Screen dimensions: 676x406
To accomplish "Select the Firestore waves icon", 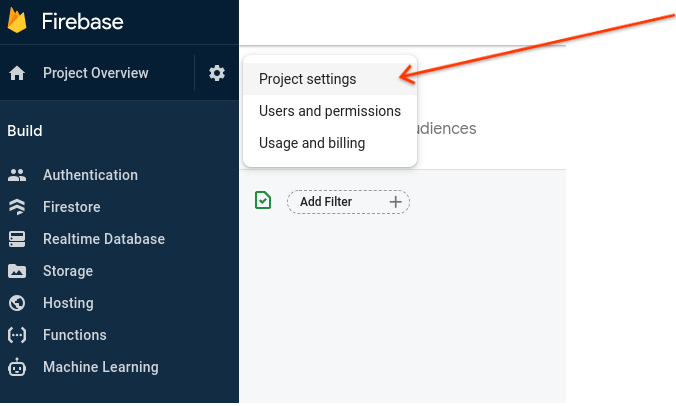I will (x=17, y=207).
